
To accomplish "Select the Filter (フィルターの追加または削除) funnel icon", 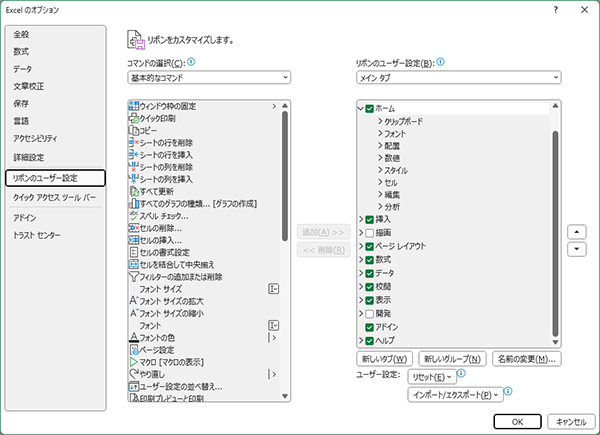I will [x=134, y=277].
